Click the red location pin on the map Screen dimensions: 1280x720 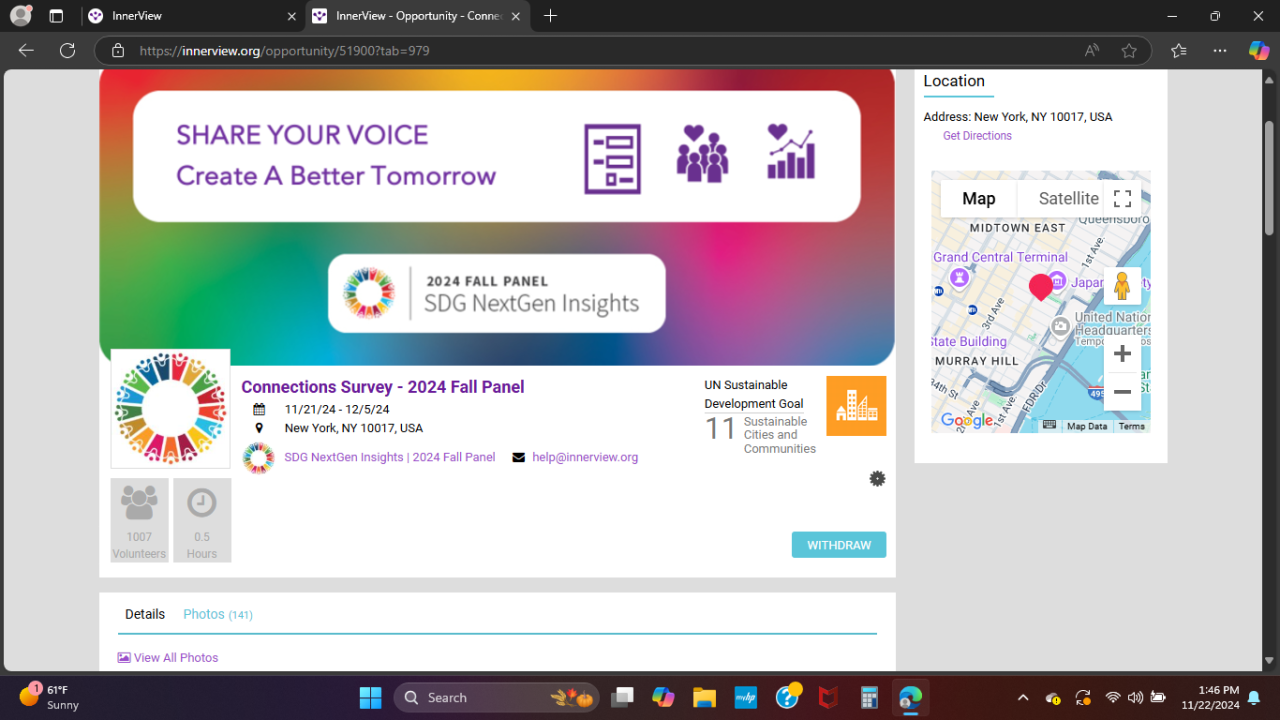pos(1041,287)
